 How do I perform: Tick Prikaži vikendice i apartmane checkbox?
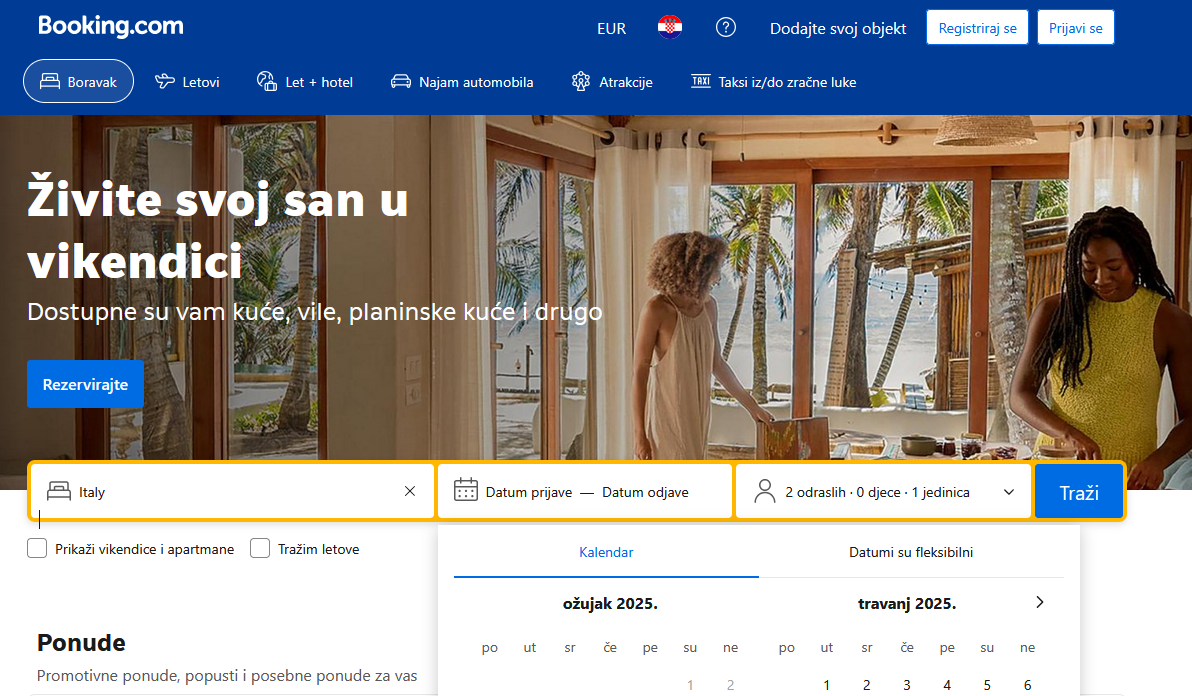point(36,548)
